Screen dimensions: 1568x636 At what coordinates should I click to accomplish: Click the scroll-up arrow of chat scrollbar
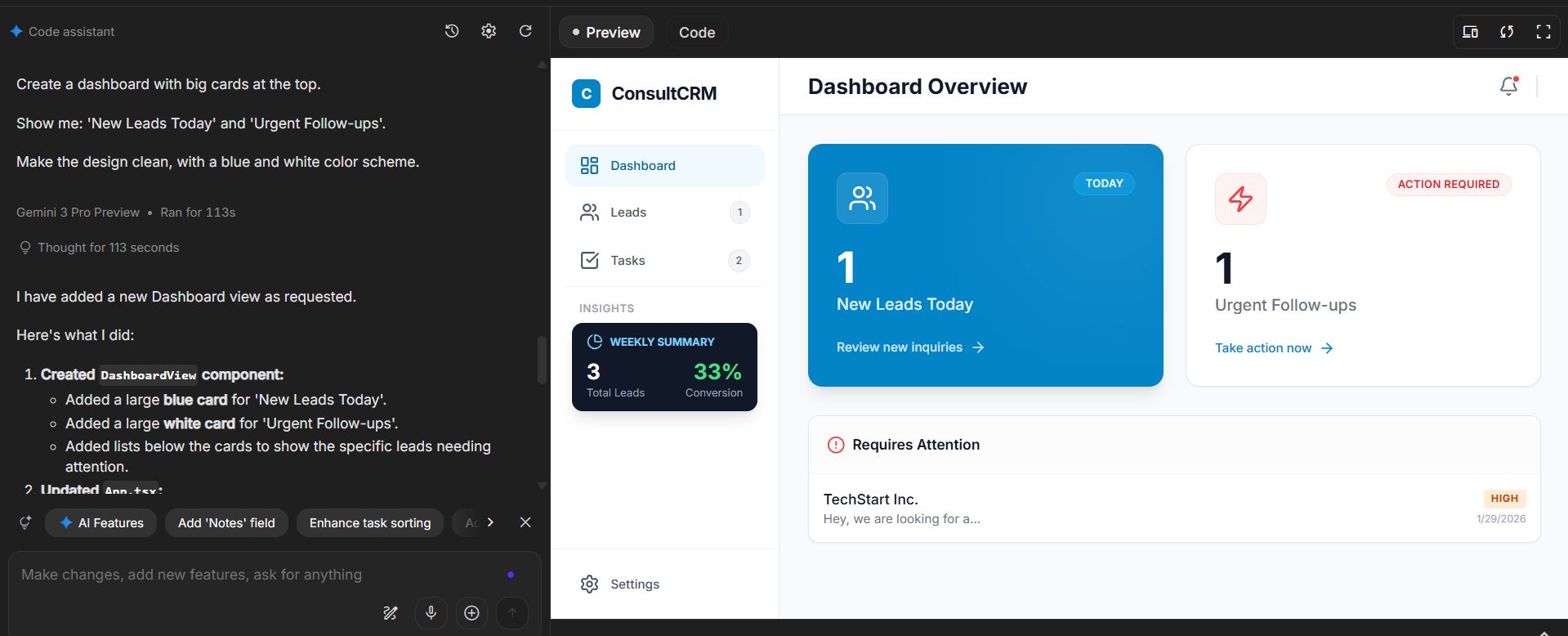[542, 65]
